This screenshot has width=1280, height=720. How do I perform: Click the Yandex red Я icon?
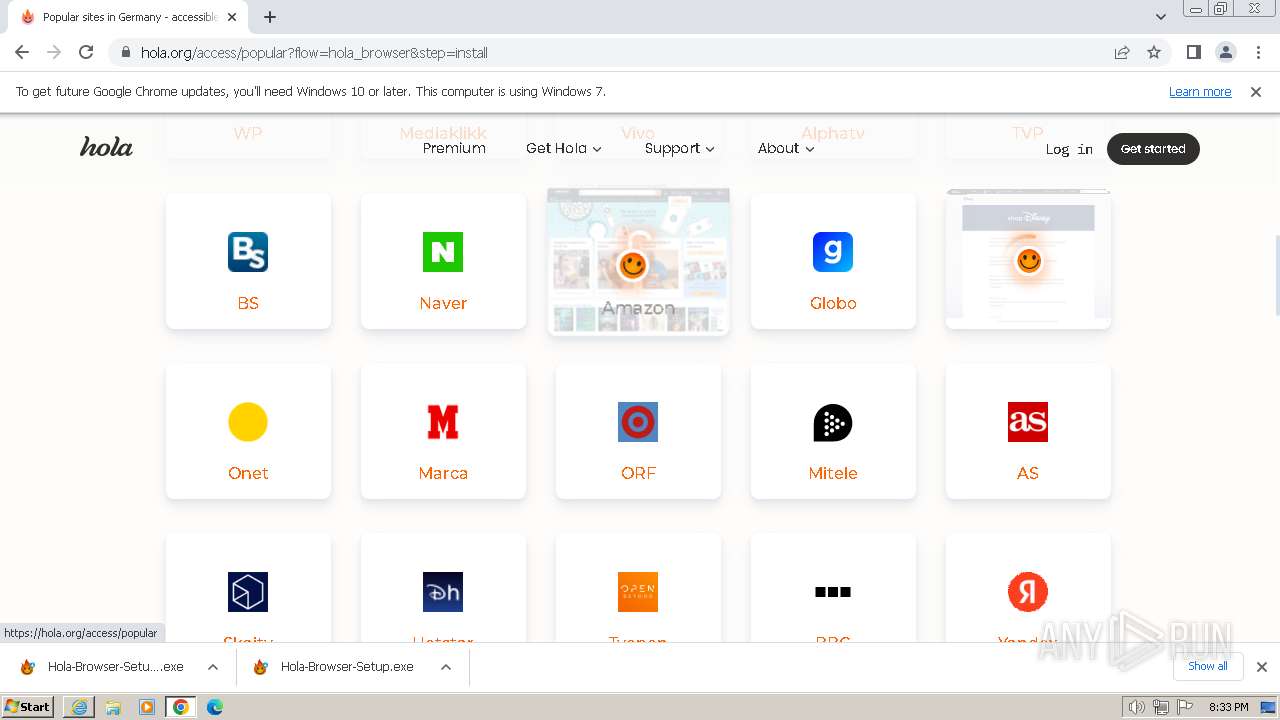point(1028,592)
